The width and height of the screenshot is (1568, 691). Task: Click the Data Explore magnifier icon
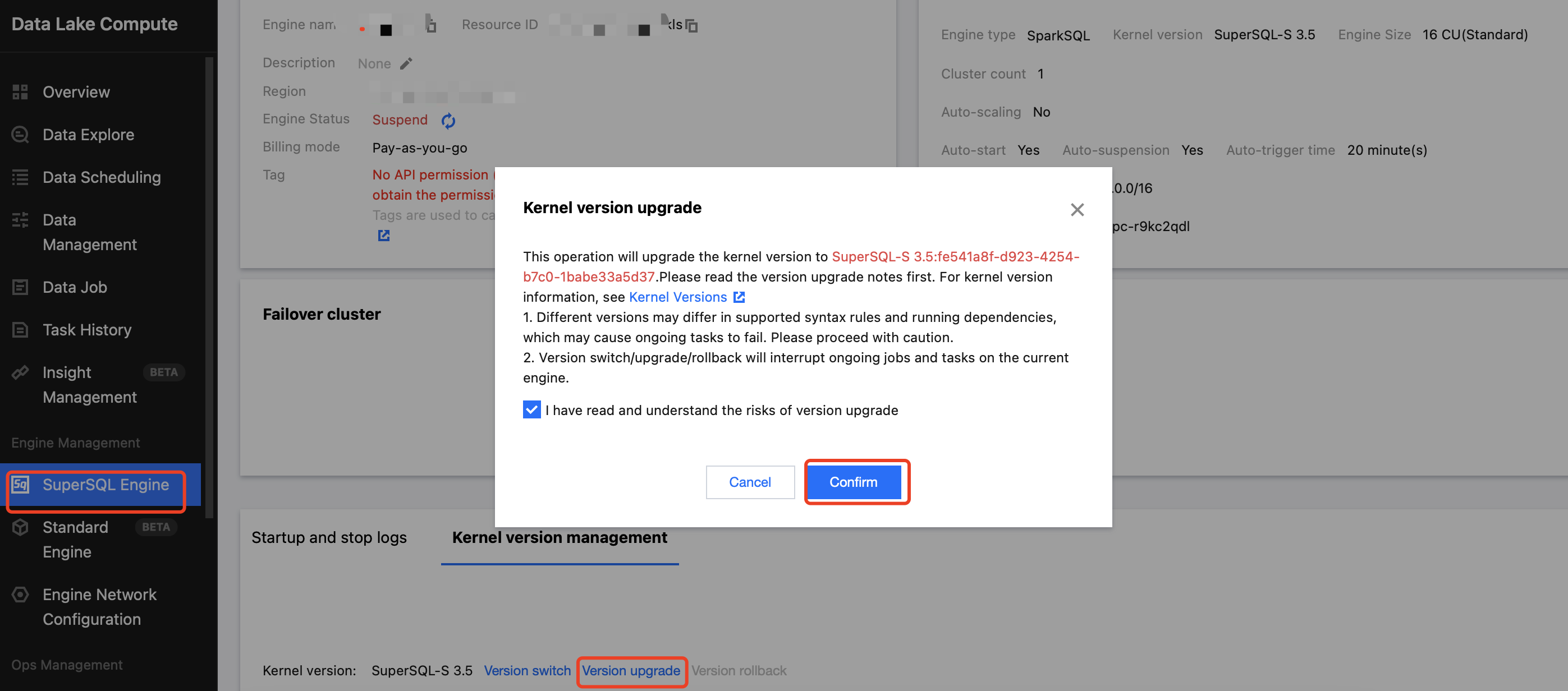point(20,135)
